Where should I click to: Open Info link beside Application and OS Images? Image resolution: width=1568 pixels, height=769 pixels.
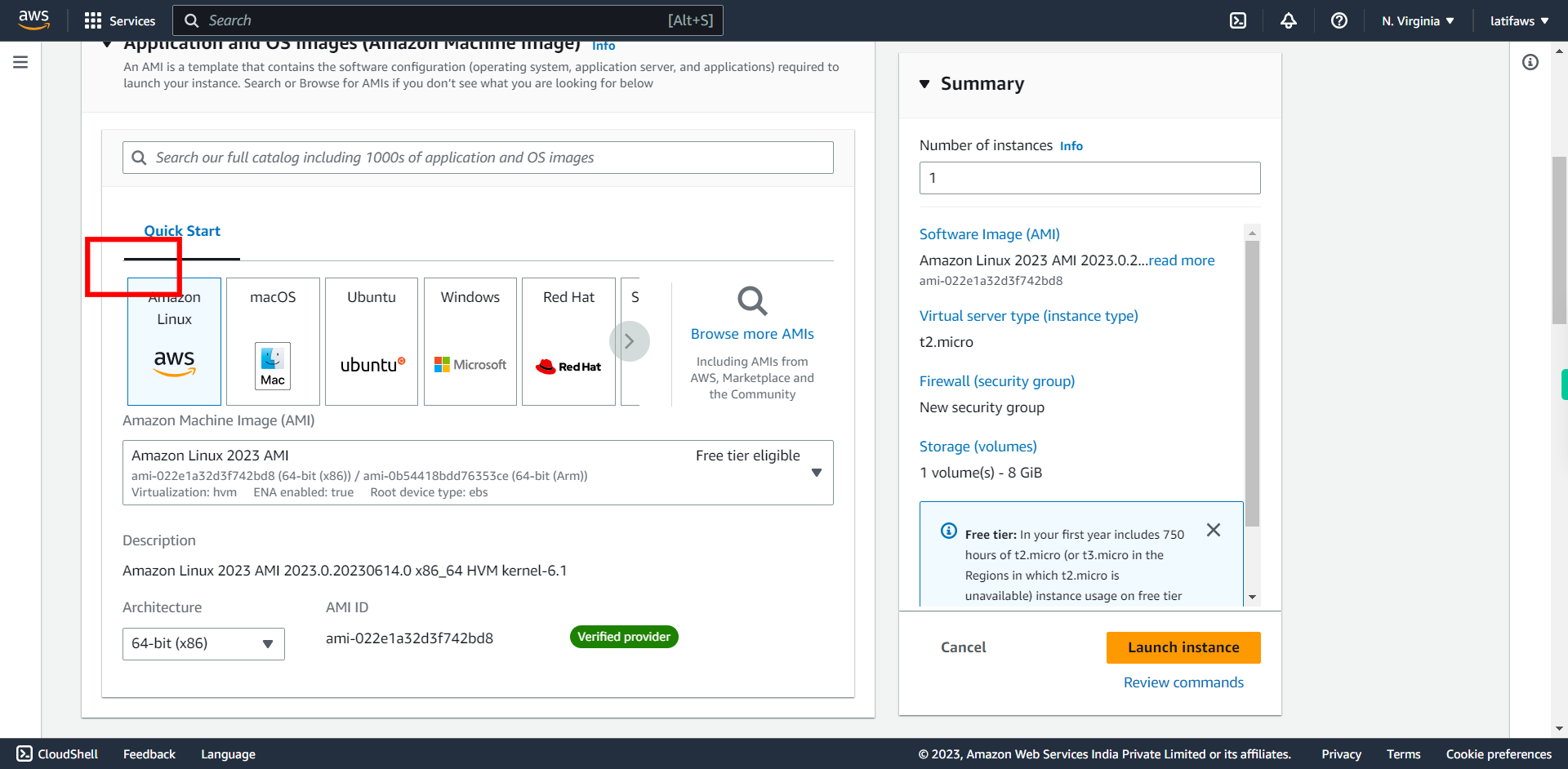pyautogui.click(x=604, y=46)
